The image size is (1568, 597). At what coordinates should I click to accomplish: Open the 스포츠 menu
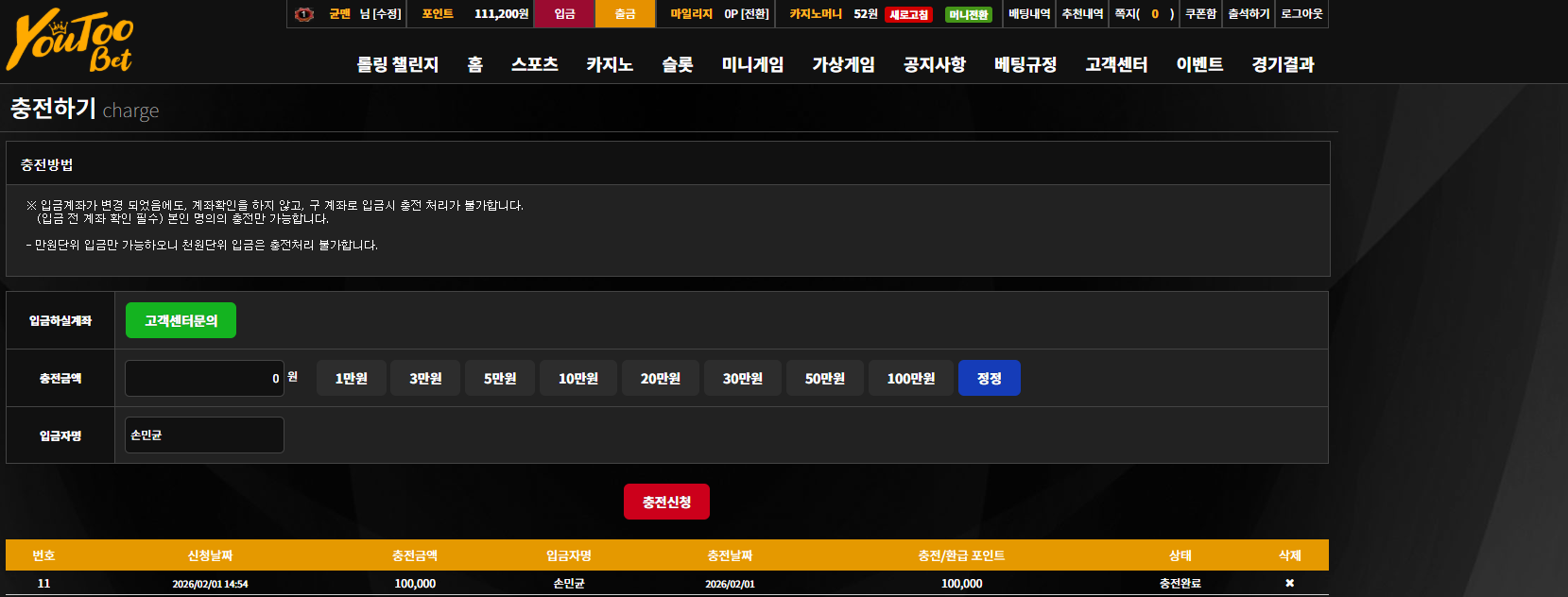click(x=535, y=64)
